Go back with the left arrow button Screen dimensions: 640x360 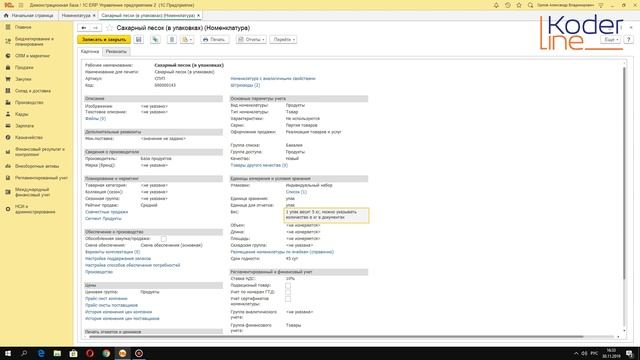tap(84, 28)
